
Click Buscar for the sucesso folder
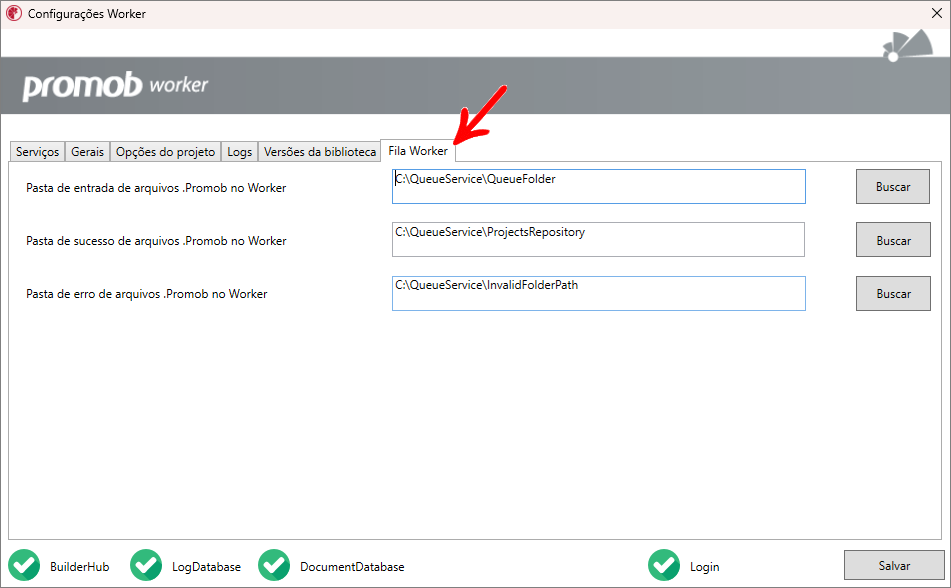pos(893,240)
